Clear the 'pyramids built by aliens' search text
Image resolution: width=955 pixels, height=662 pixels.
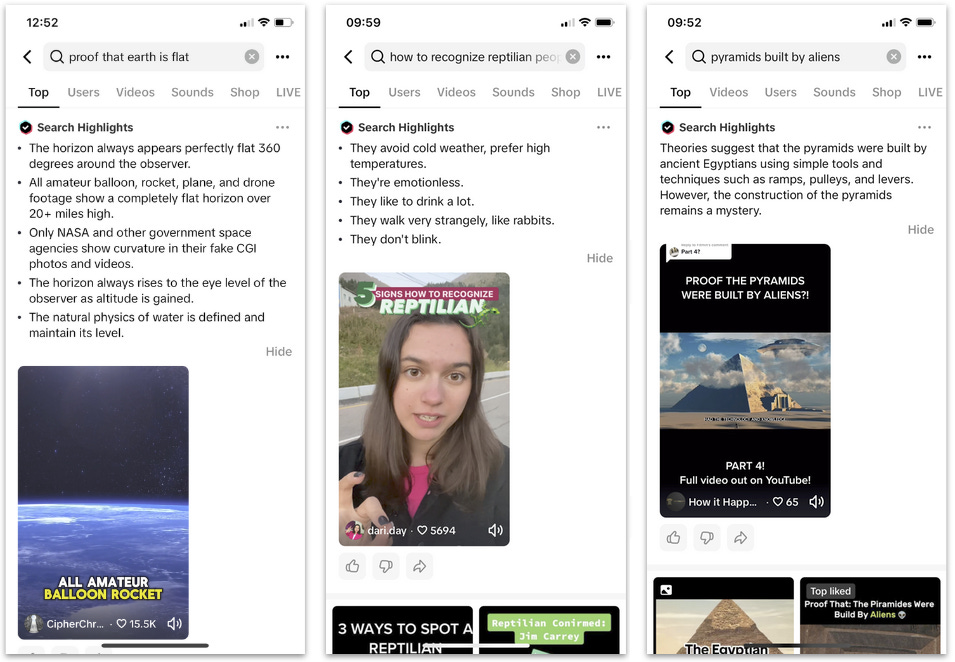point(893,57)
